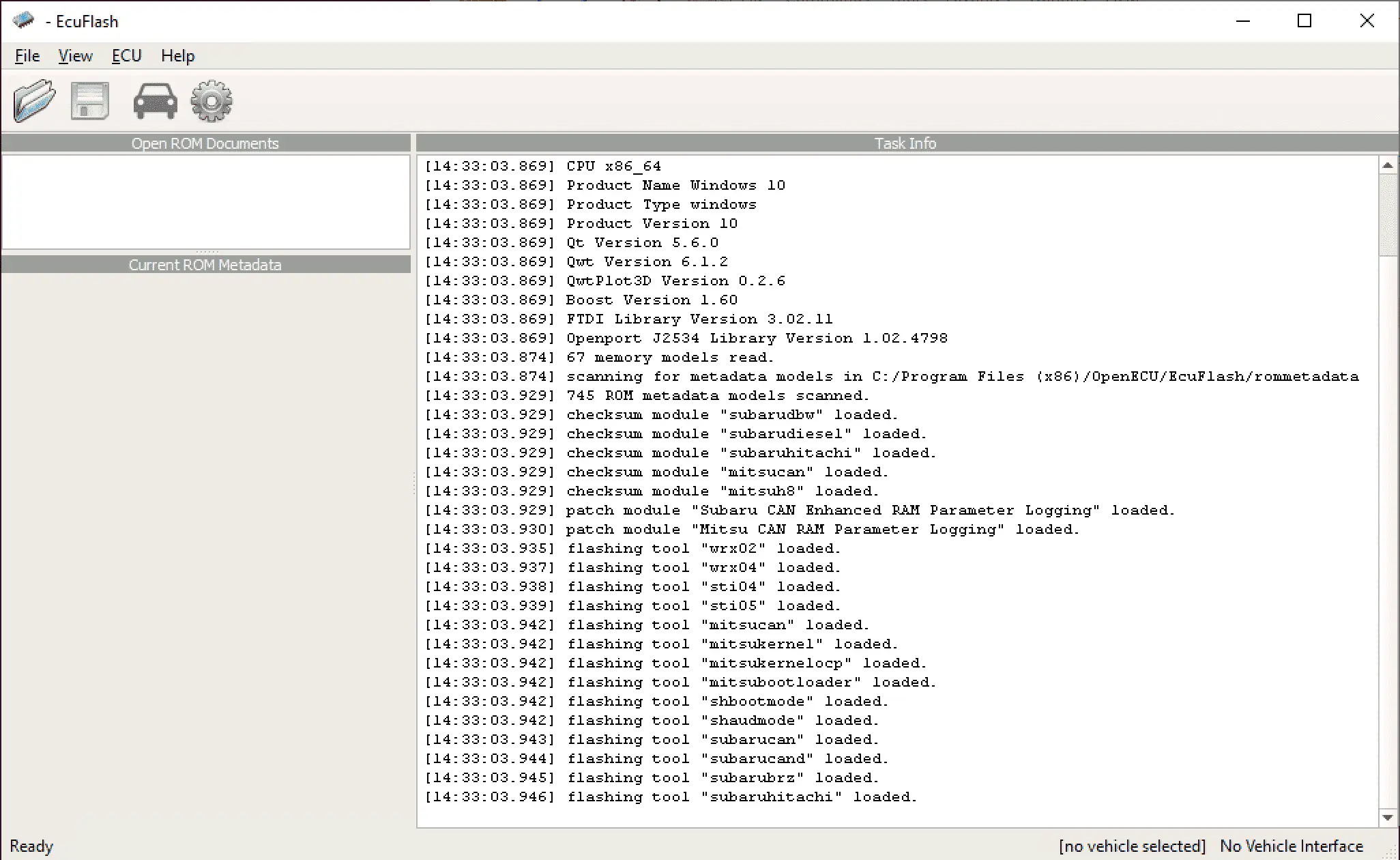Click the "scanning for metadata models" log line
Viewport: 1400px width, 860px height.
pos(892,376)
